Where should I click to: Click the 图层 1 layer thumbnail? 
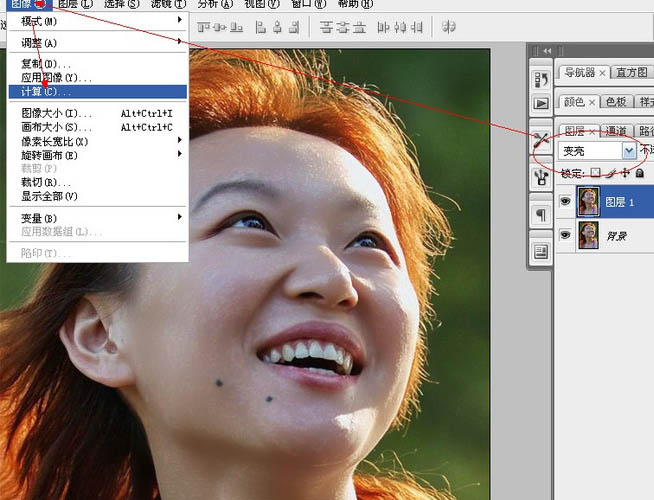click(588, 201)
